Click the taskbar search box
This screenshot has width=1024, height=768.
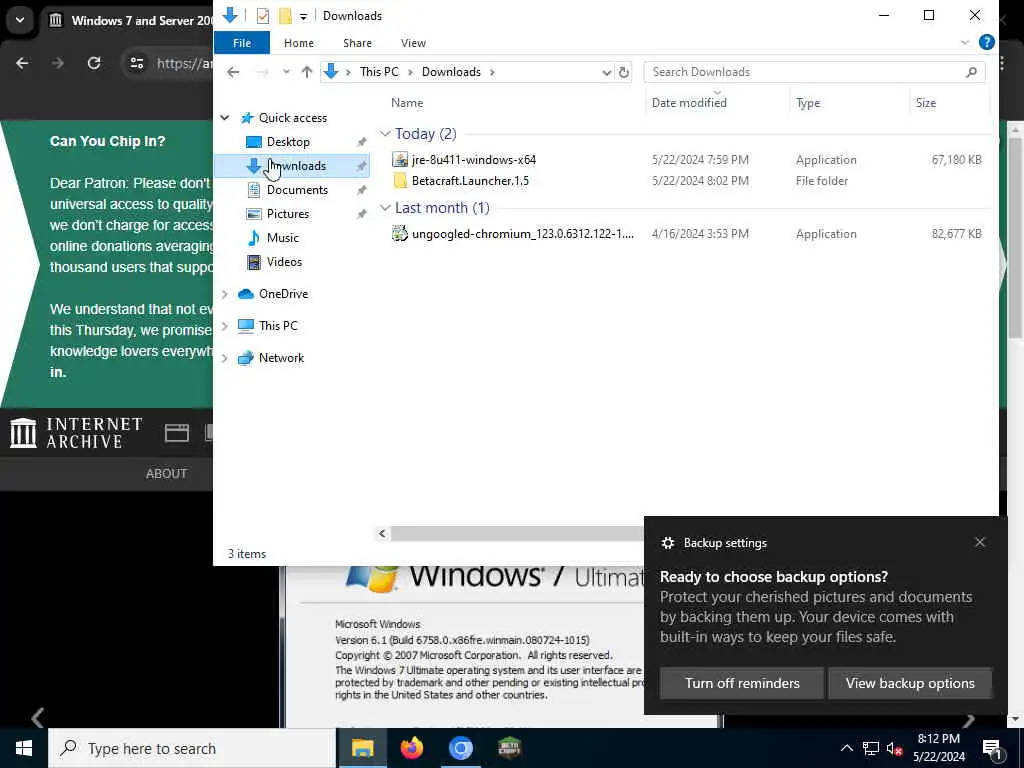pyautogui.click(x=192, y=748)
